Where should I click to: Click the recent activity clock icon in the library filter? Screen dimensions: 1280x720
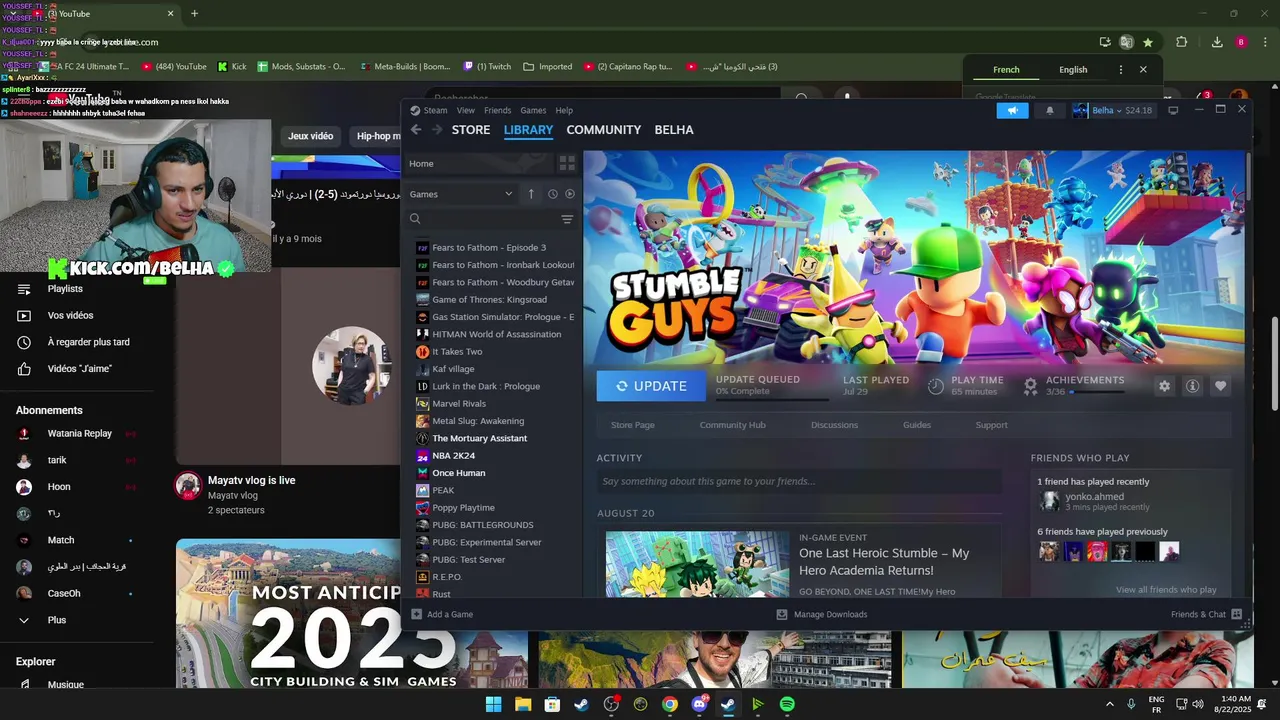(552, 194)
